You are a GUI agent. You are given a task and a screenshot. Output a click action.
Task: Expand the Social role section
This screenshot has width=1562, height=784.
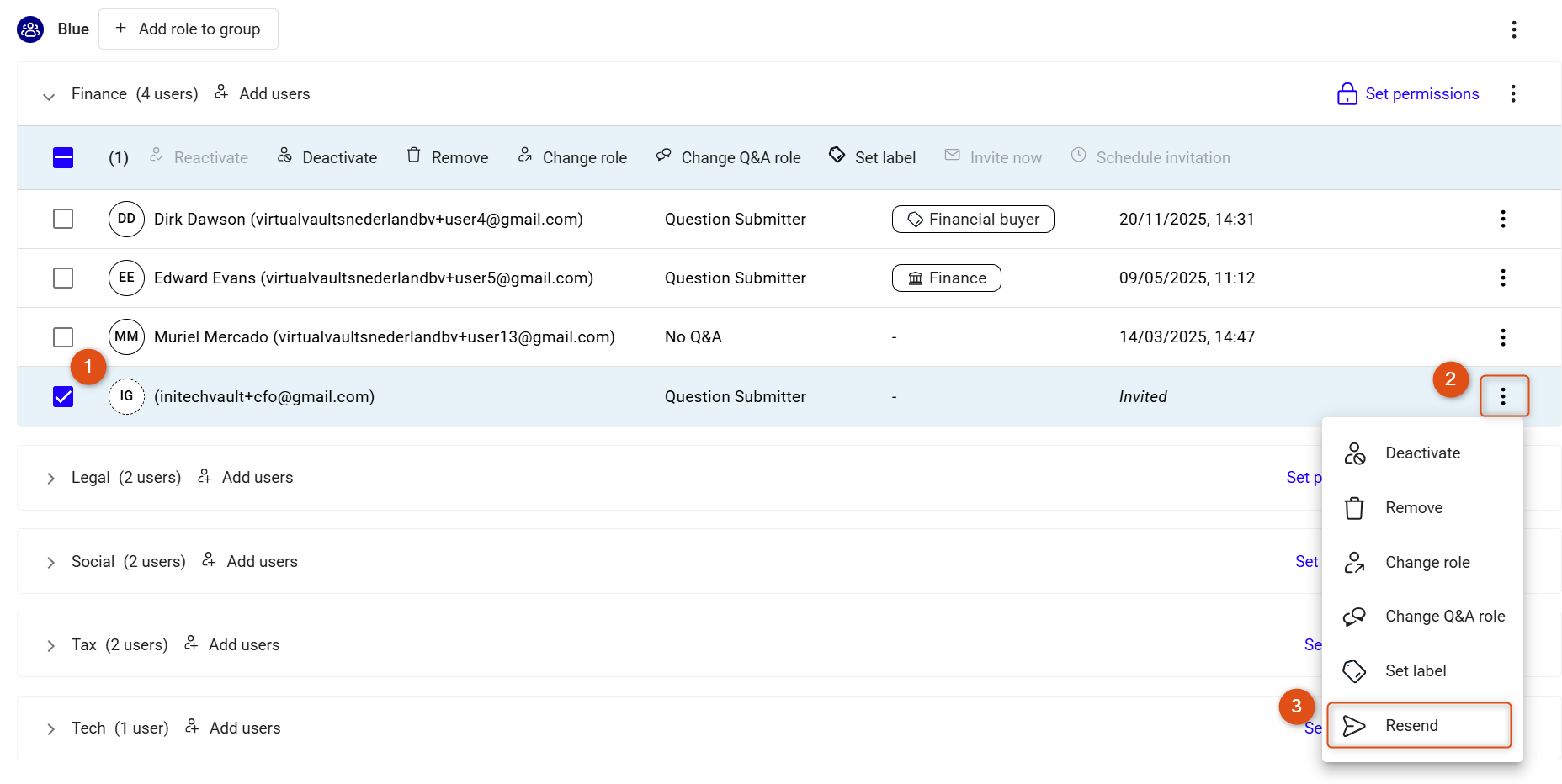pos(50,563)
